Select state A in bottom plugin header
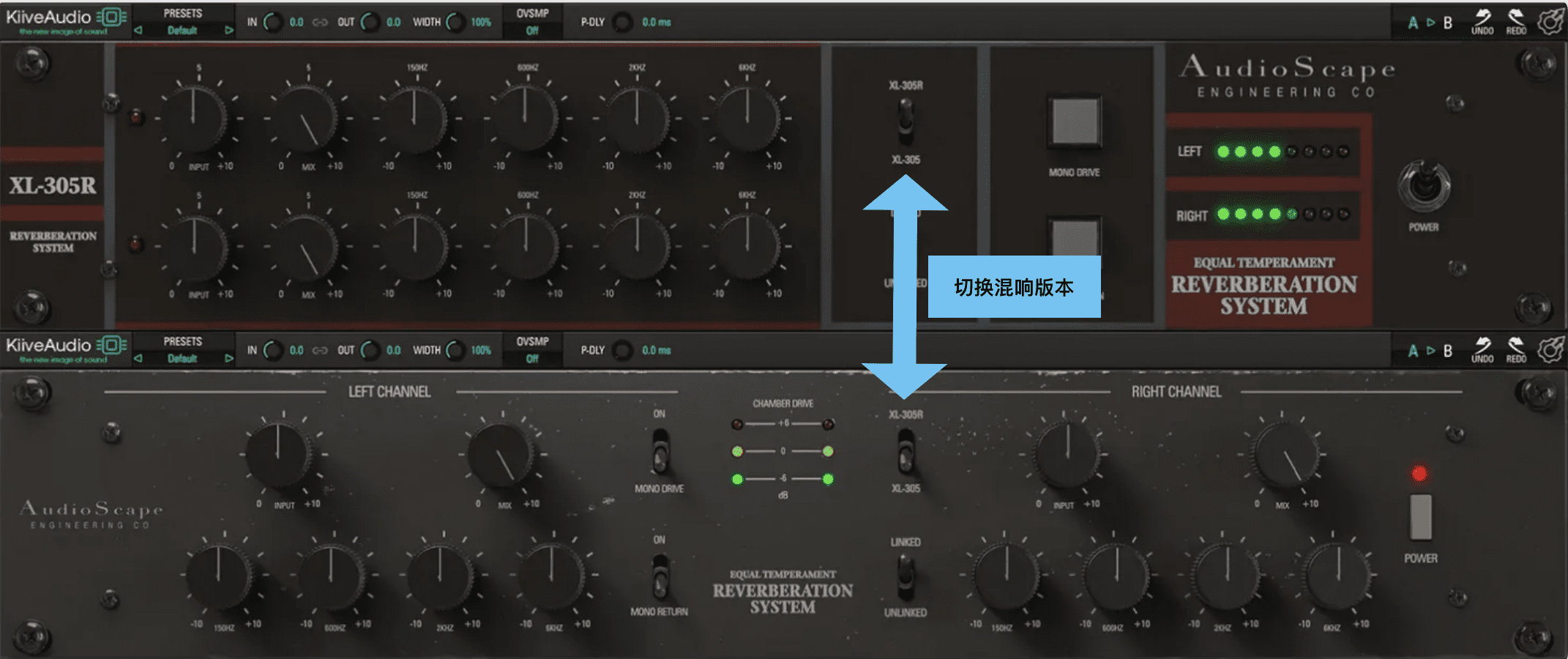 1413,350
